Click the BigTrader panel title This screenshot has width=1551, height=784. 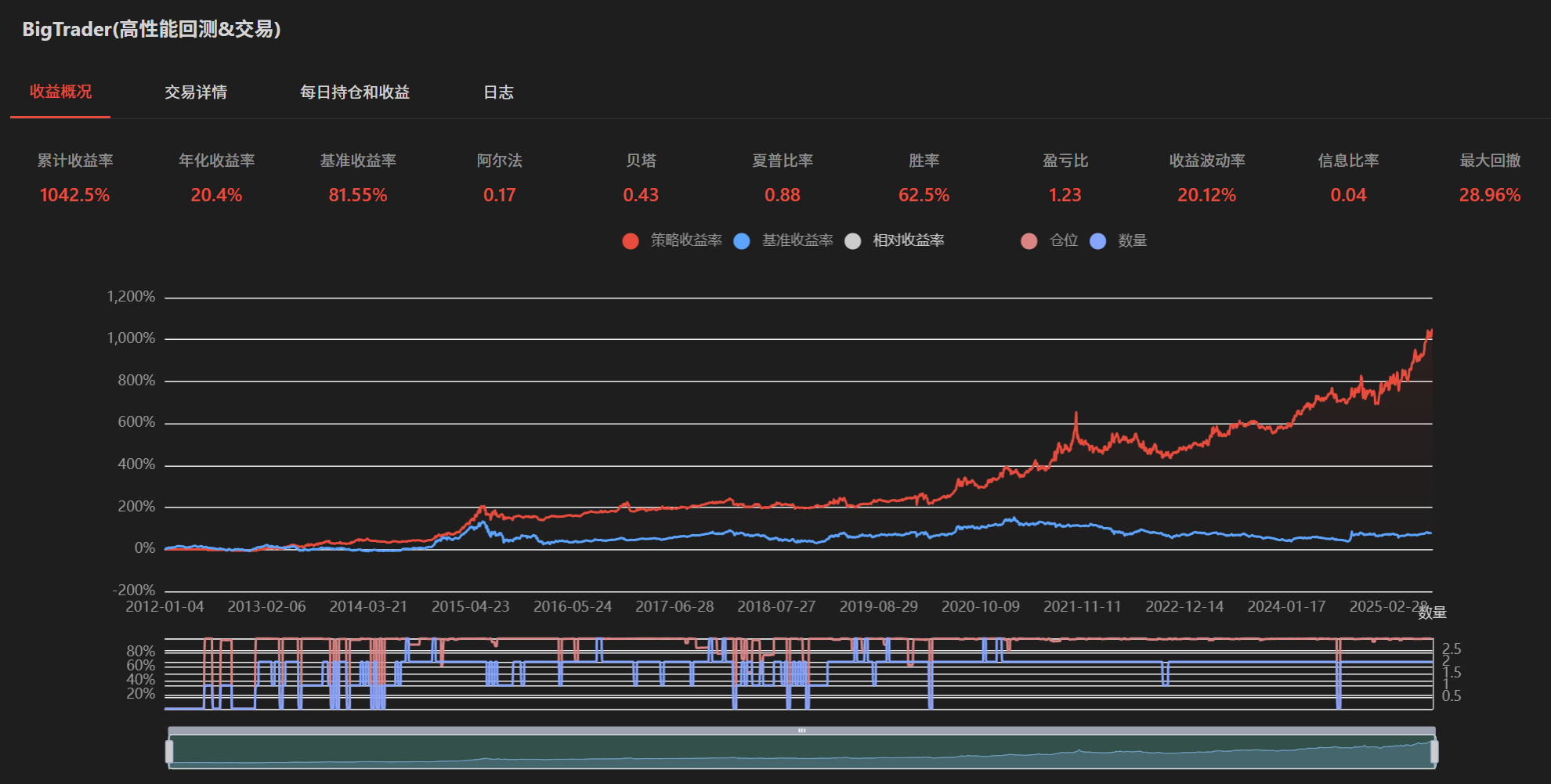(x=151, y=29)
